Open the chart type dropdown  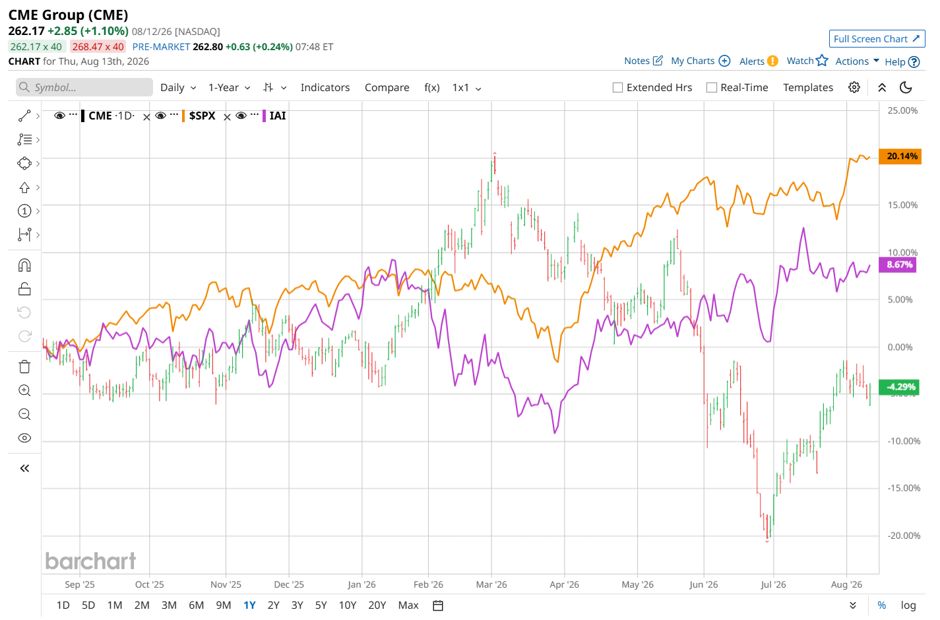click(x=275, y=88)
